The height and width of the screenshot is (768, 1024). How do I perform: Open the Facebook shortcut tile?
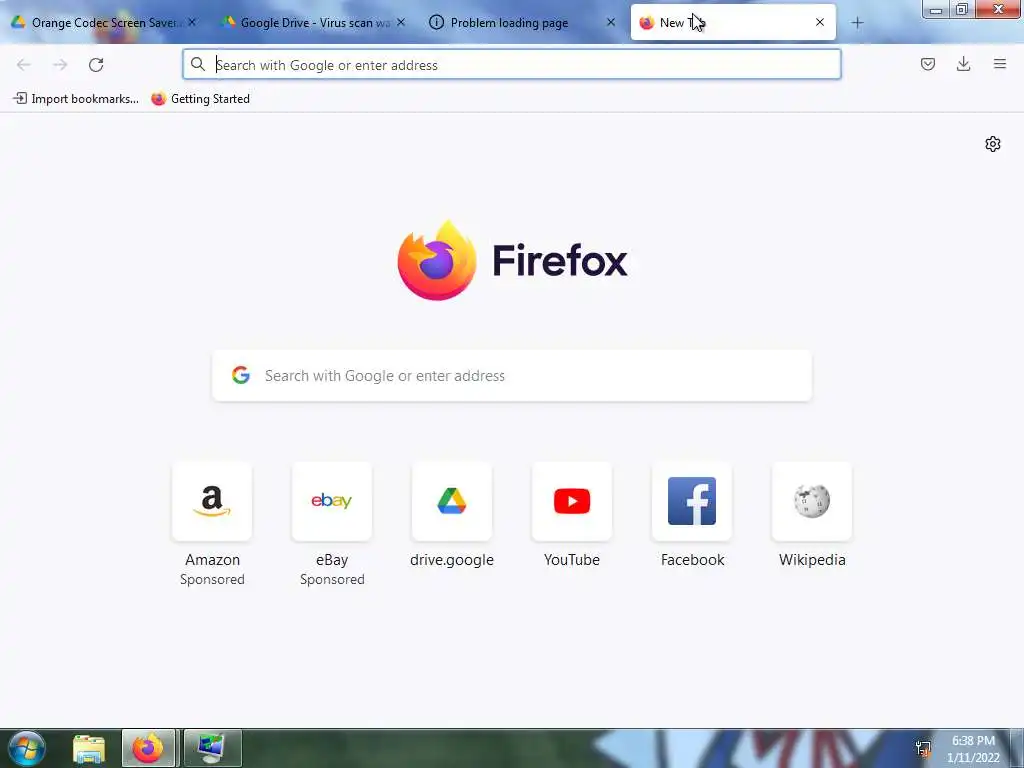pos(692,502)
